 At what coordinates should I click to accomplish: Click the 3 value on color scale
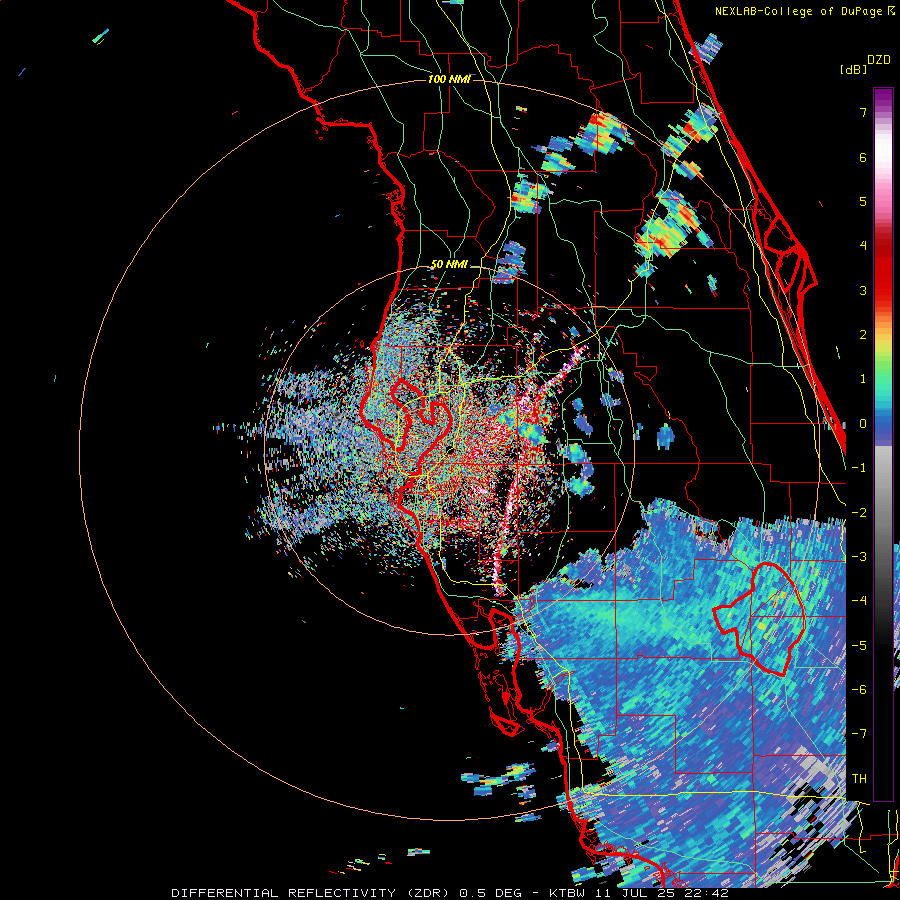(x=863, y=290)
